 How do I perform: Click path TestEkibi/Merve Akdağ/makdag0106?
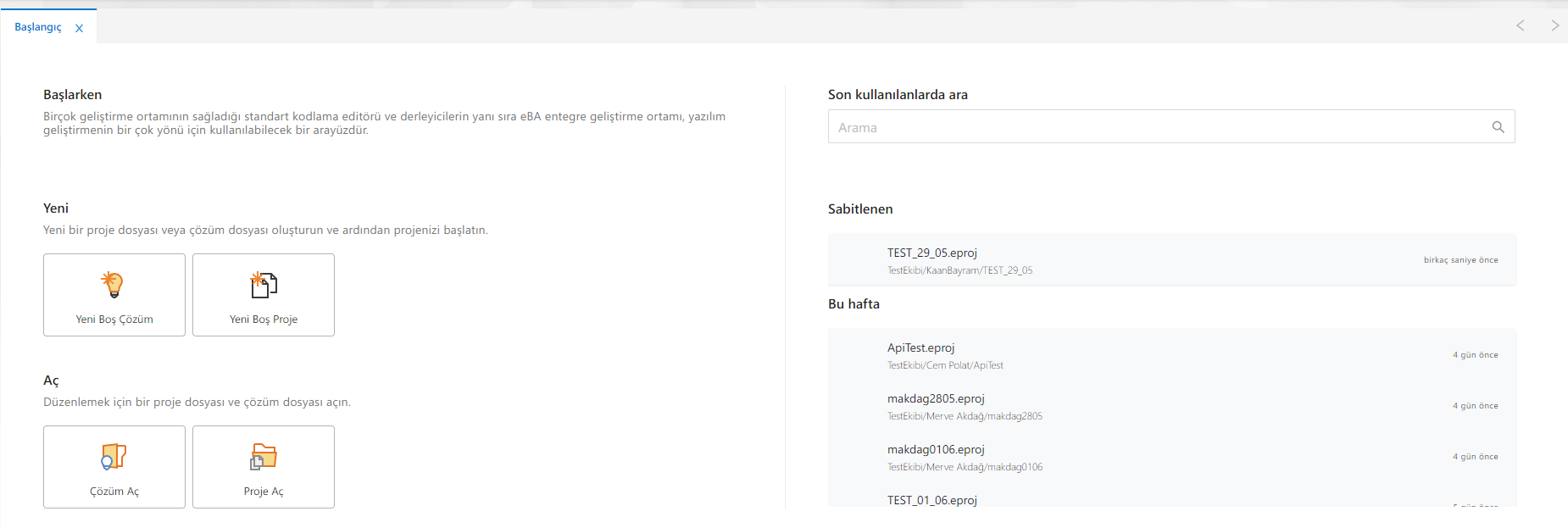(965, 467)
